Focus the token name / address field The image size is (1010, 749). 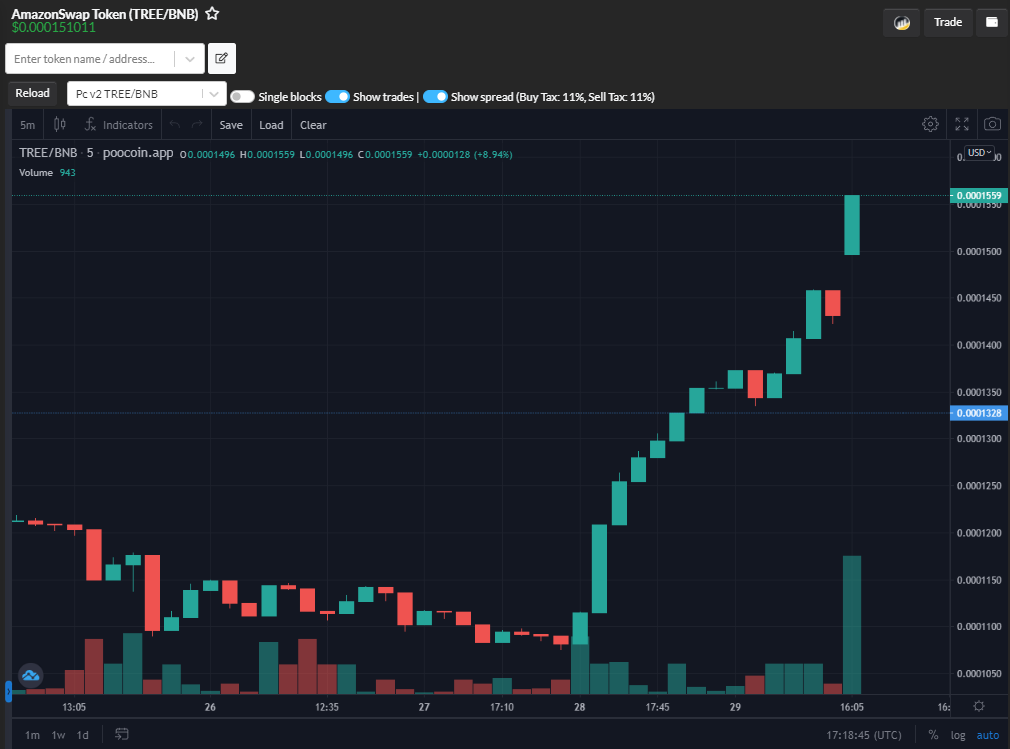click(x=90, y=59)
